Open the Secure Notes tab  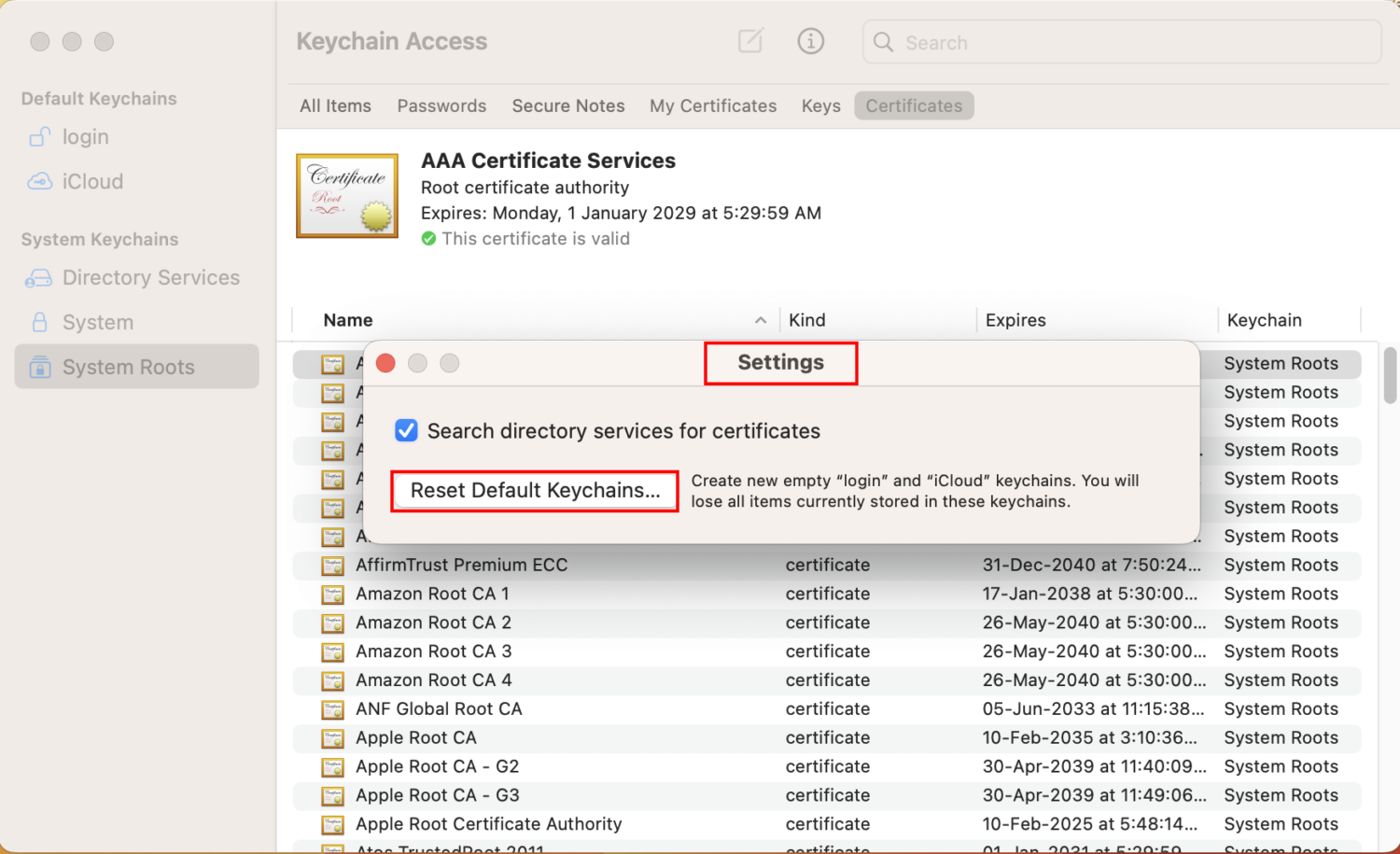coord(568,106)
